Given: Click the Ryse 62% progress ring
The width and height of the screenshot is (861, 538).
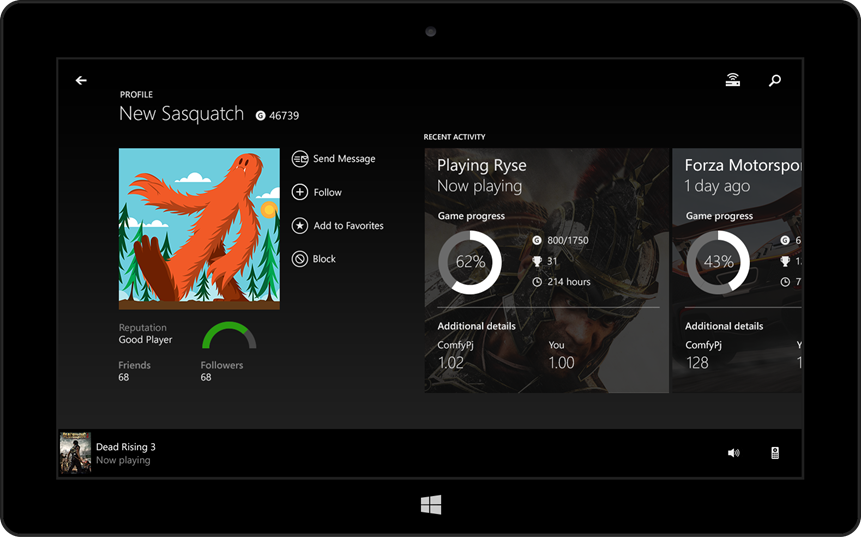Looking at the screenshot, I should pos(470,262).
